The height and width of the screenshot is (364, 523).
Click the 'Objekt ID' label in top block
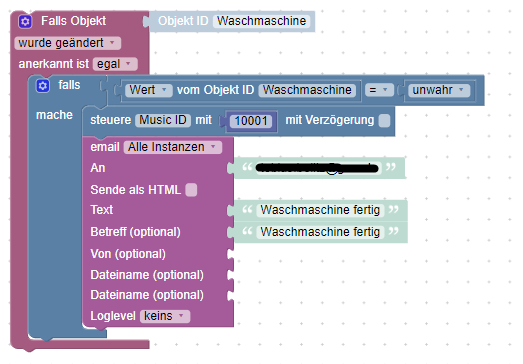[x=183, y=21]
